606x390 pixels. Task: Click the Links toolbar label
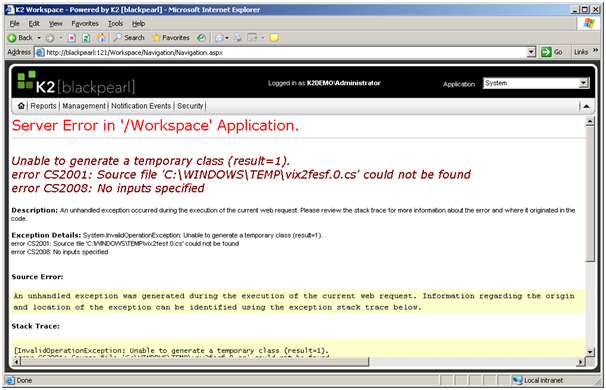(x=581, y=52)
